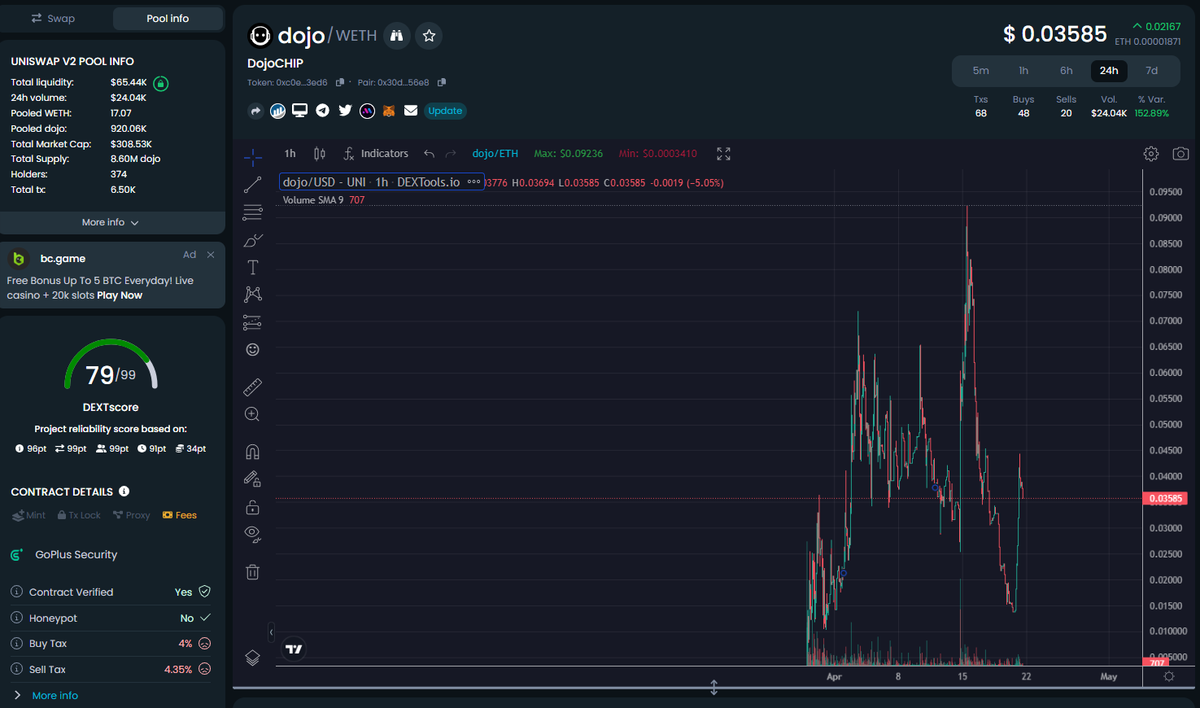
Task: Open the chart legend options dots menu
Action: [474, 183]
